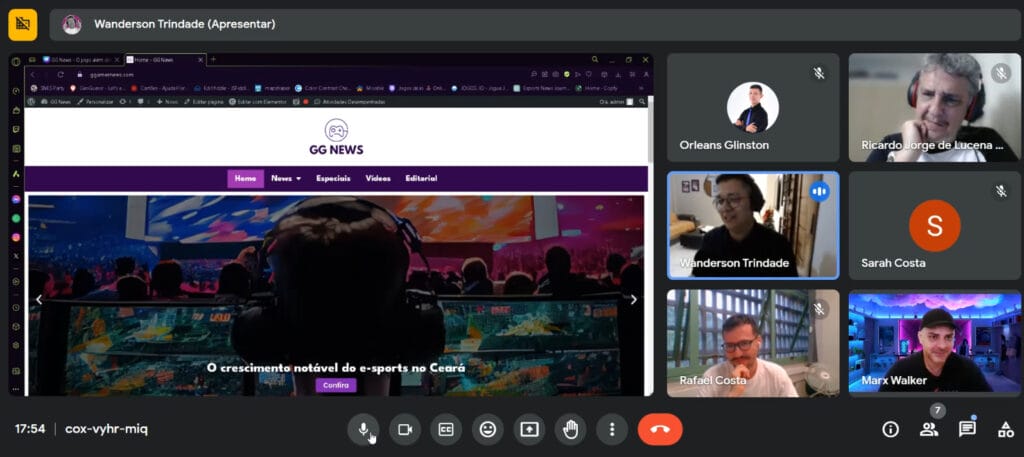Select Sarah Costa participant tile

pos(934,225)
